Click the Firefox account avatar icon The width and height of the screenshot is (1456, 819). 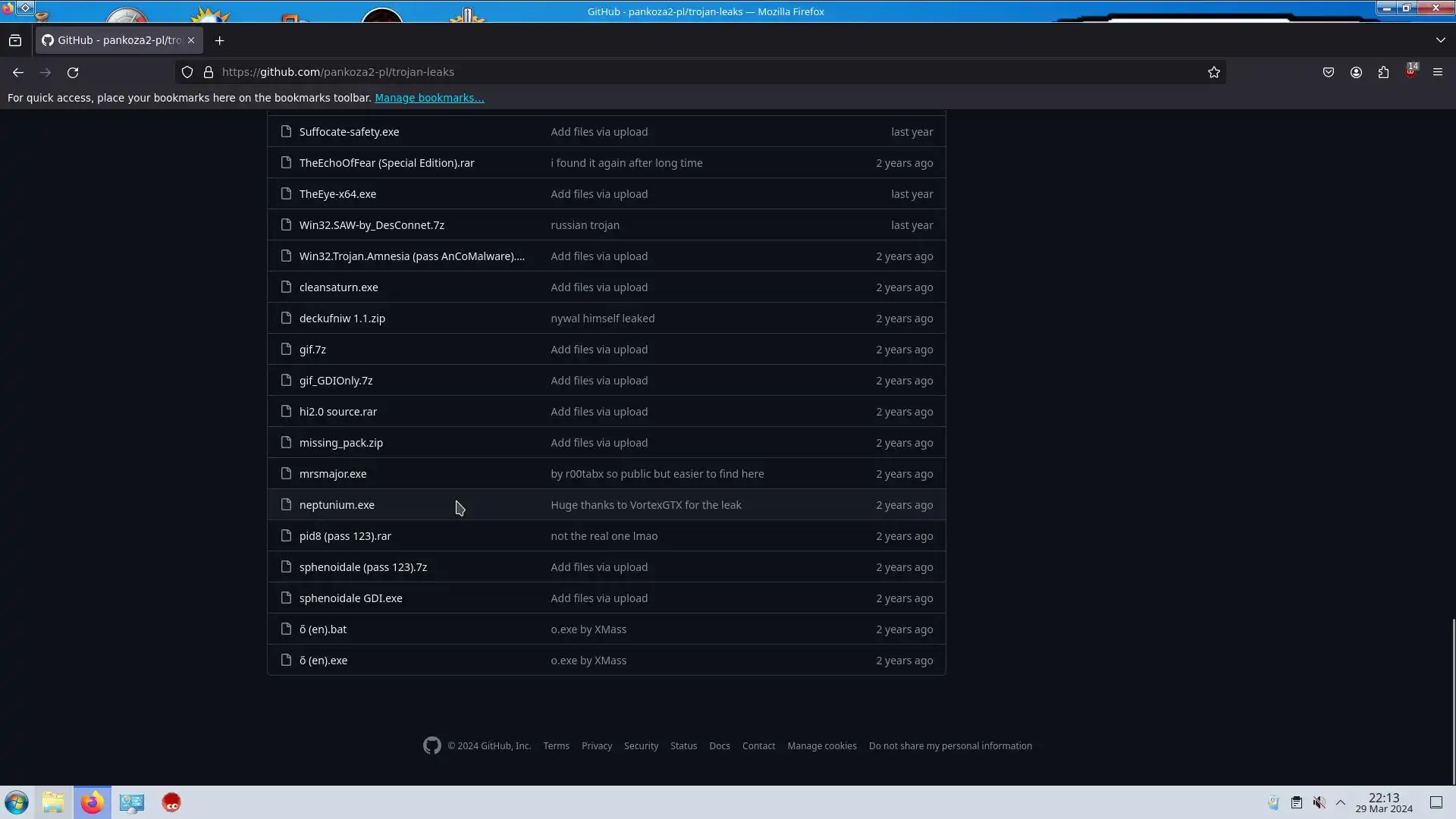tap(1356, 72)
